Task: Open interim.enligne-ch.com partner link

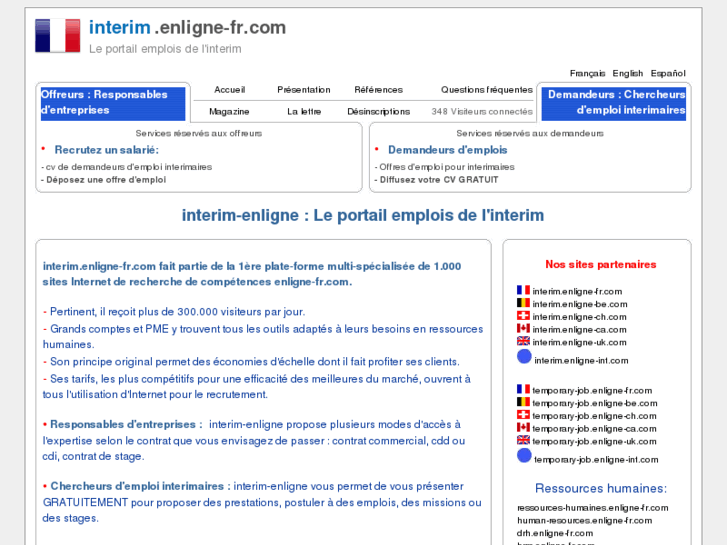Action: coord(579,317)
